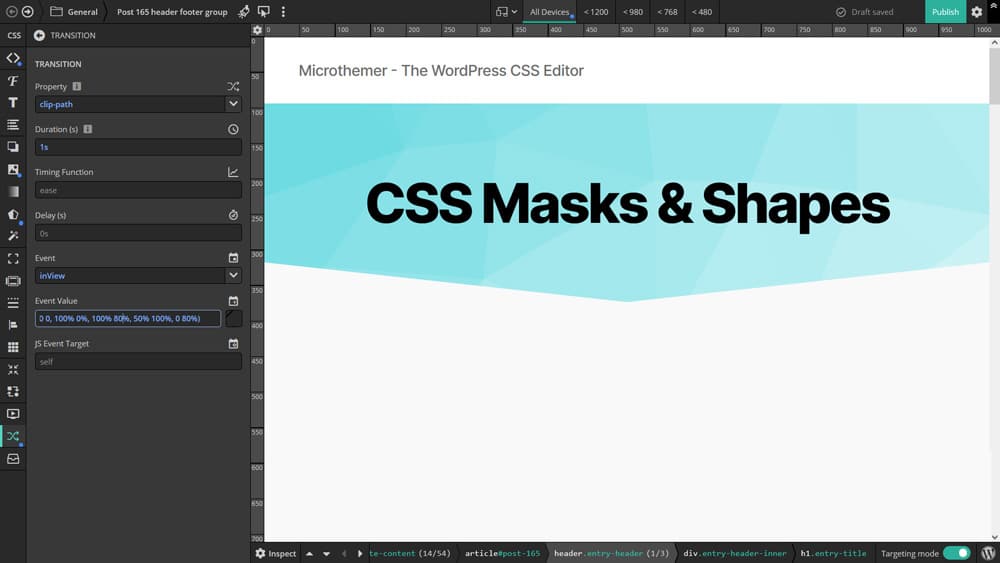Click the chart icon next to Timing Function
The height and width of the screenshot is (563, 1000).
click(x=233, y=172)
